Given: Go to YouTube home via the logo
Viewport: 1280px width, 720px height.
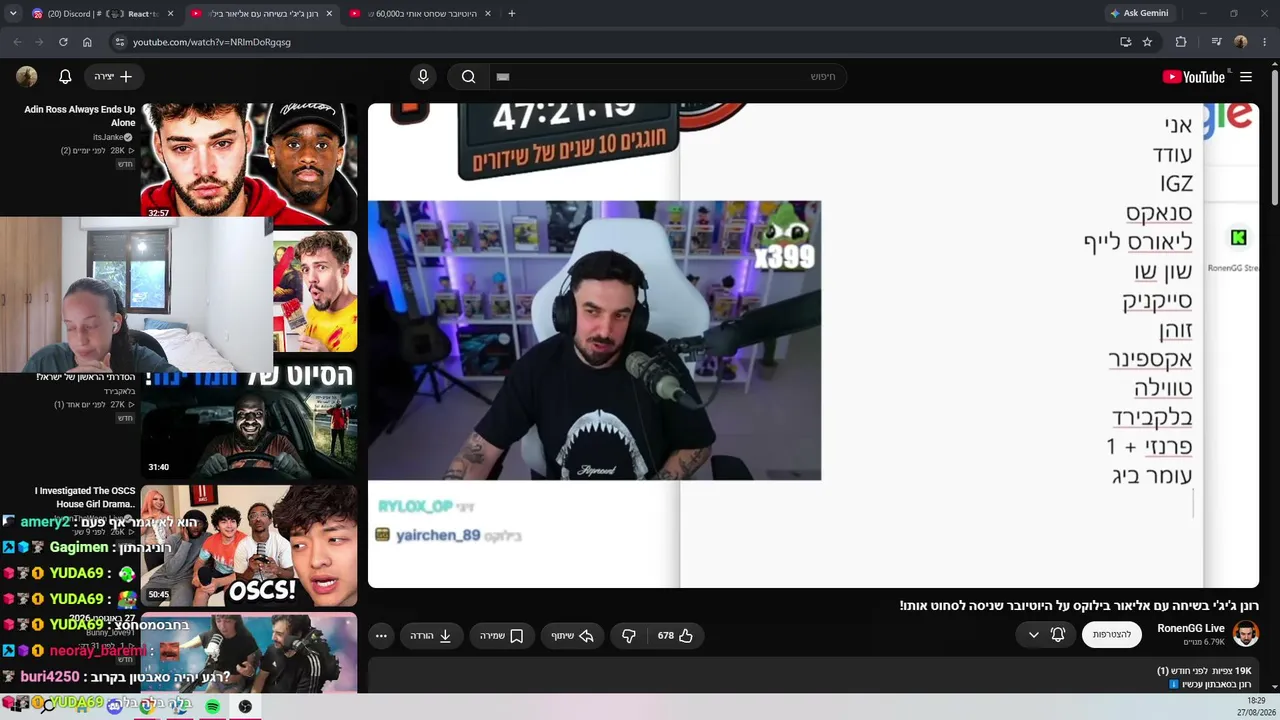Looking at the screenshot, I should click(x=1194, y=76).
